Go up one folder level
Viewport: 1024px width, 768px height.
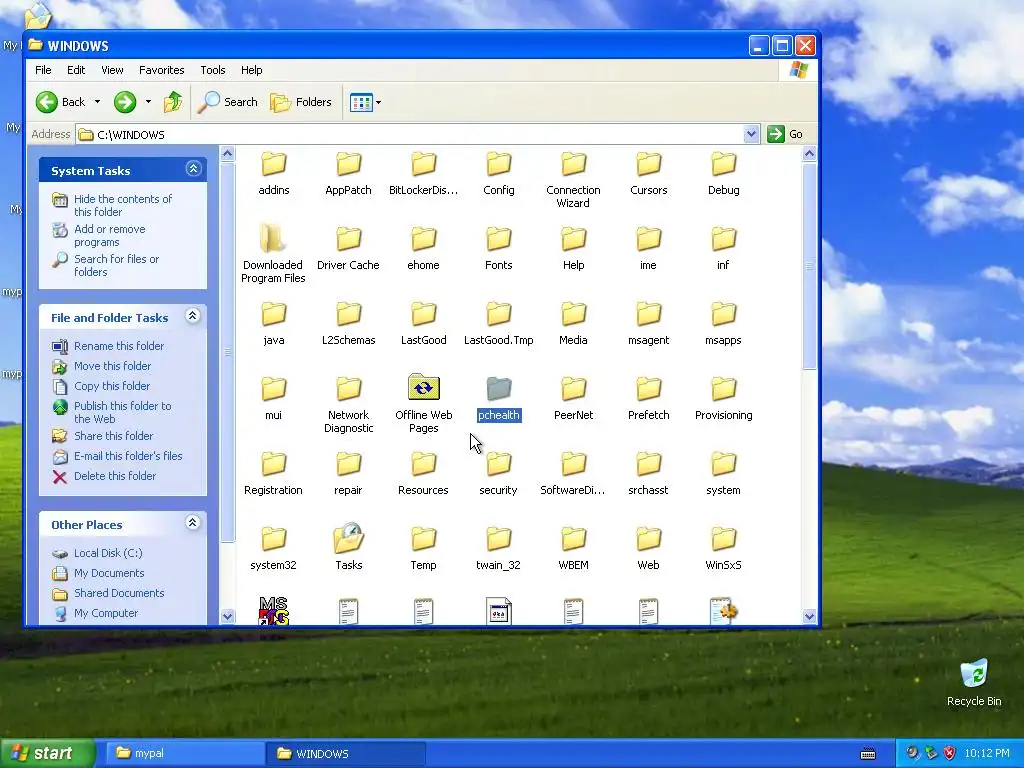coord(173,102)
